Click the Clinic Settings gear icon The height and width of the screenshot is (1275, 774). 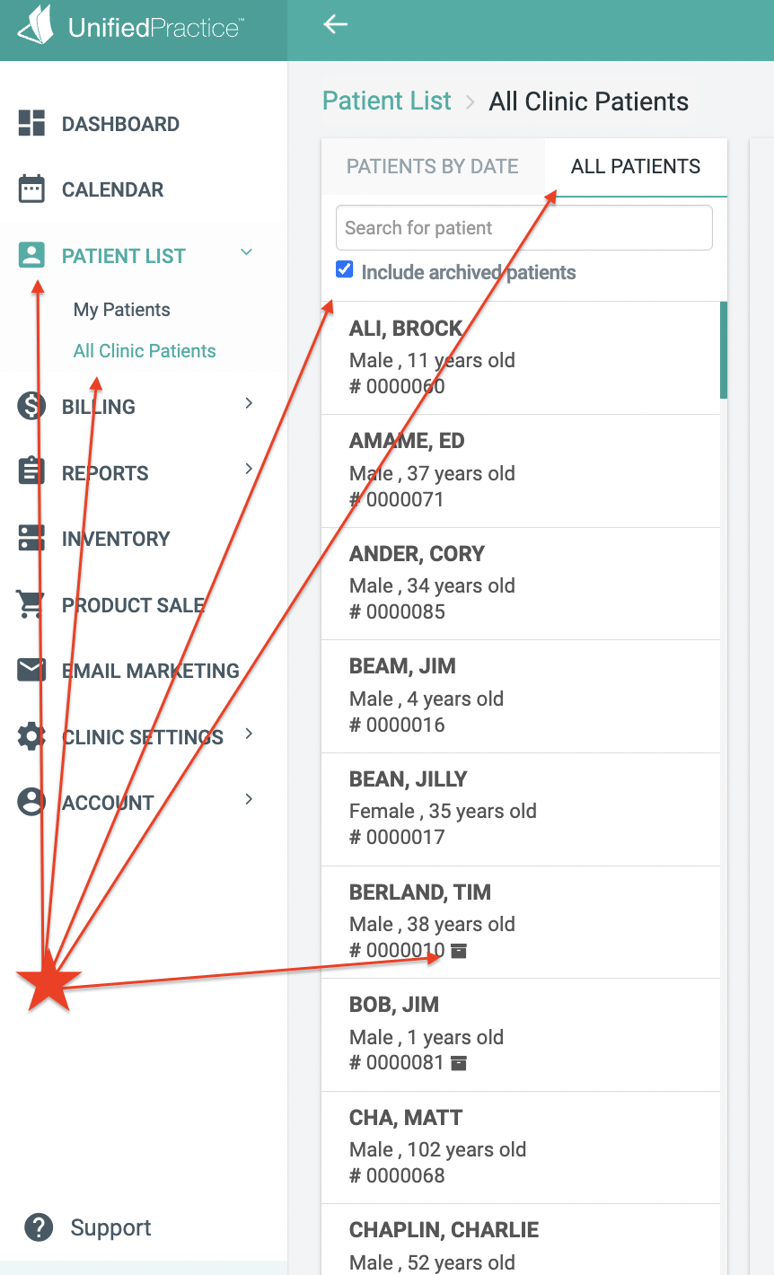[32, 737]
